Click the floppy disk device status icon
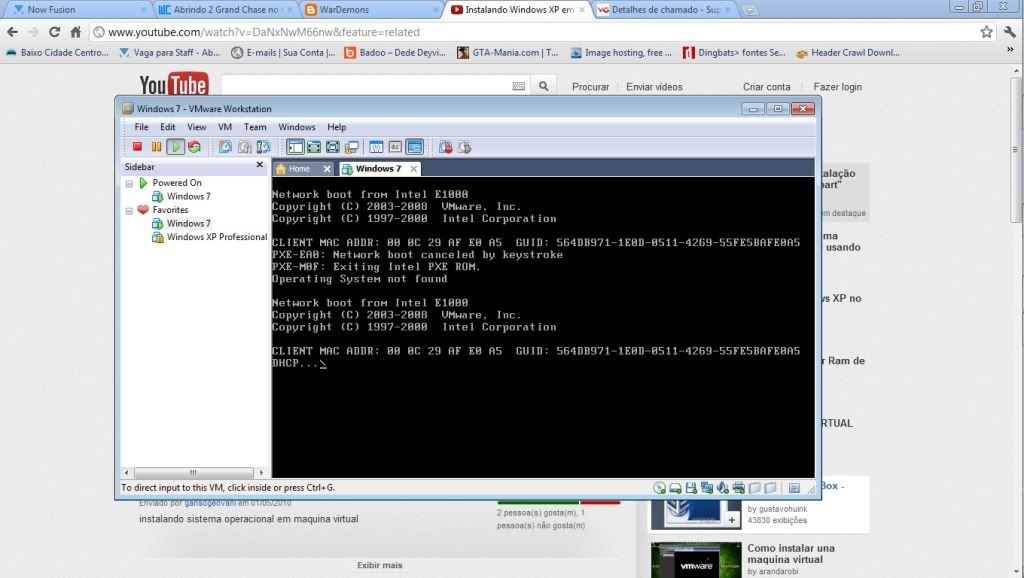Image resolution: width=1024 pixels, height=578 pixels. [x=692, y=488]
